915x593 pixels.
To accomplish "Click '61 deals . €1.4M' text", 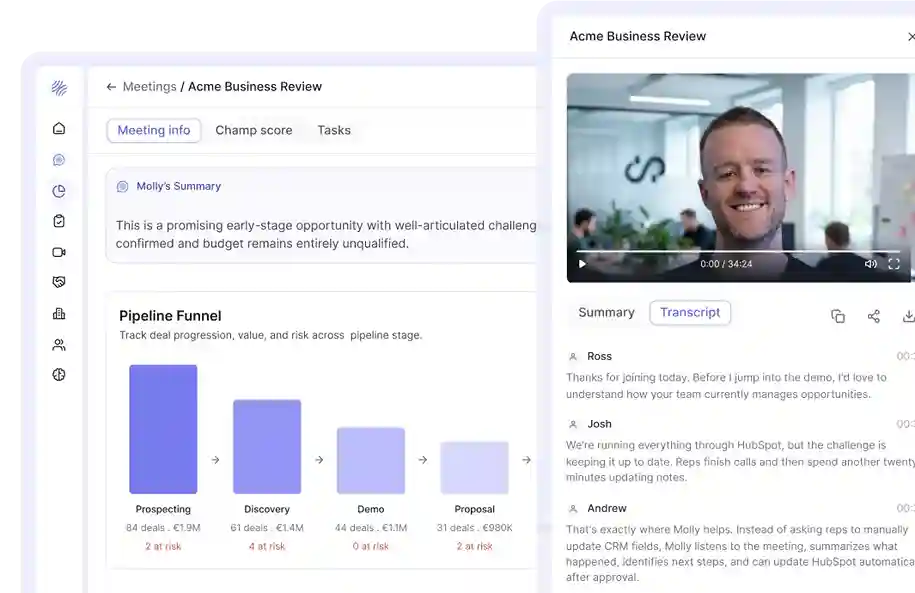I will click(x=267, y=528).
